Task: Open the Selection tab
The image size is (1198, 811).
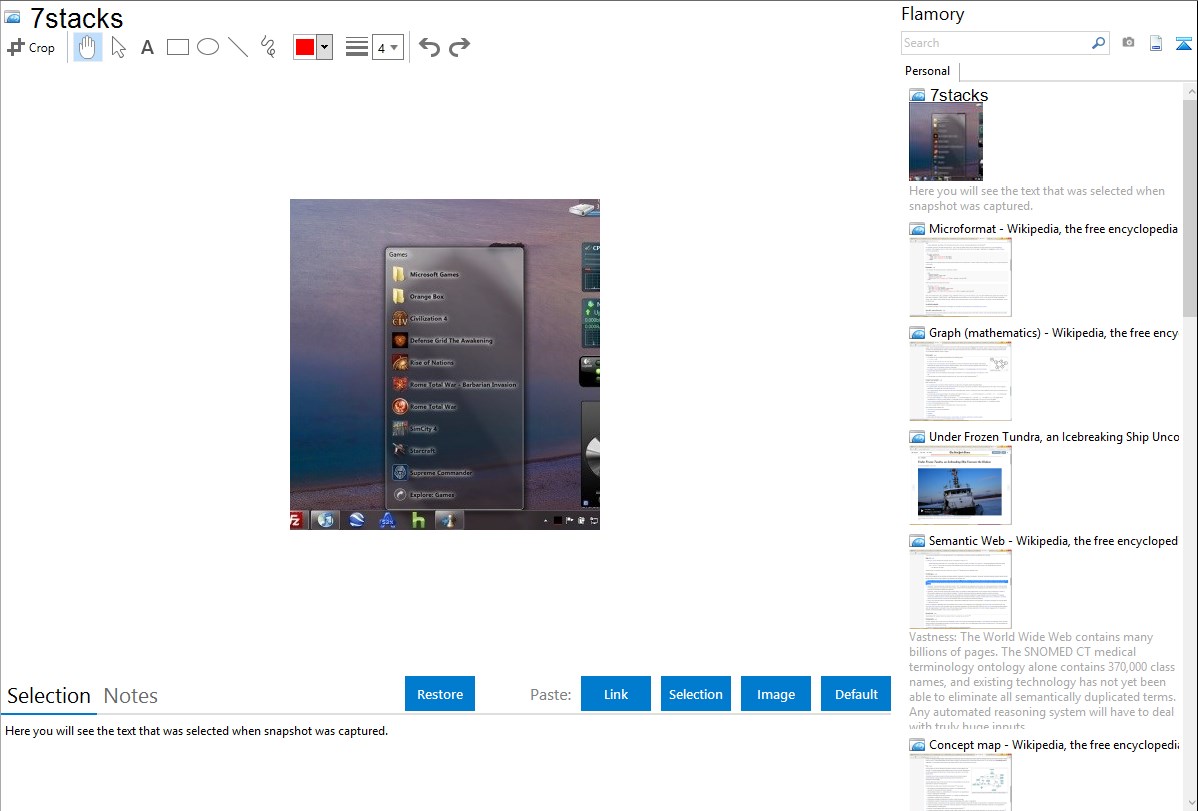Action: pos(49,696)
